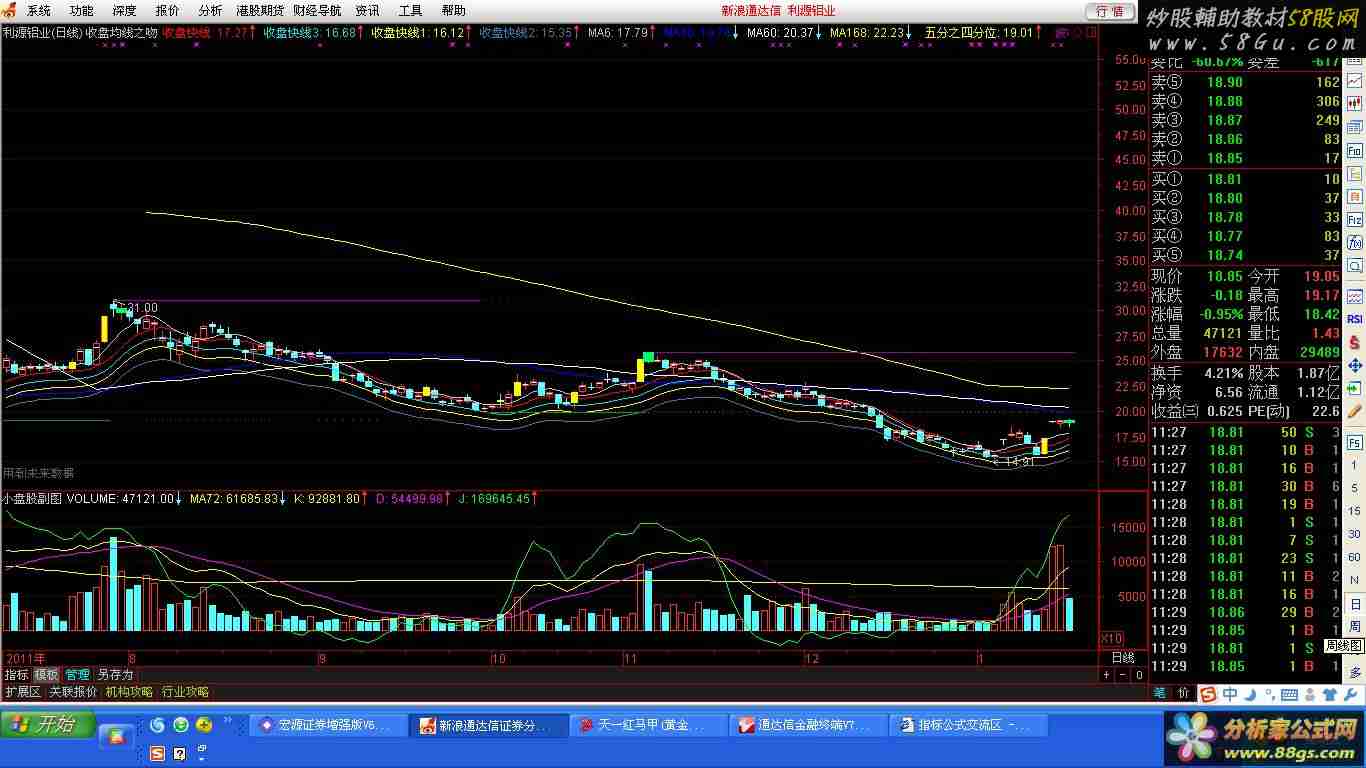1366x768 pixels.
Task: Open the 工具 menu
Action: pyautogui.click(x=410, y=10)
